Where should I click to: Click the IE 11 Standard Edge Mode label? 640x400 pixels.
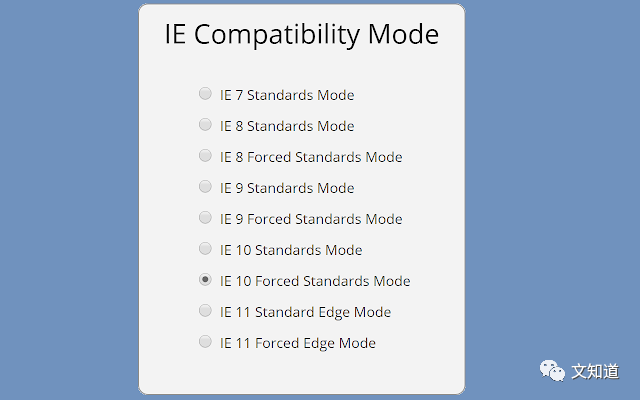coord(305,313)
